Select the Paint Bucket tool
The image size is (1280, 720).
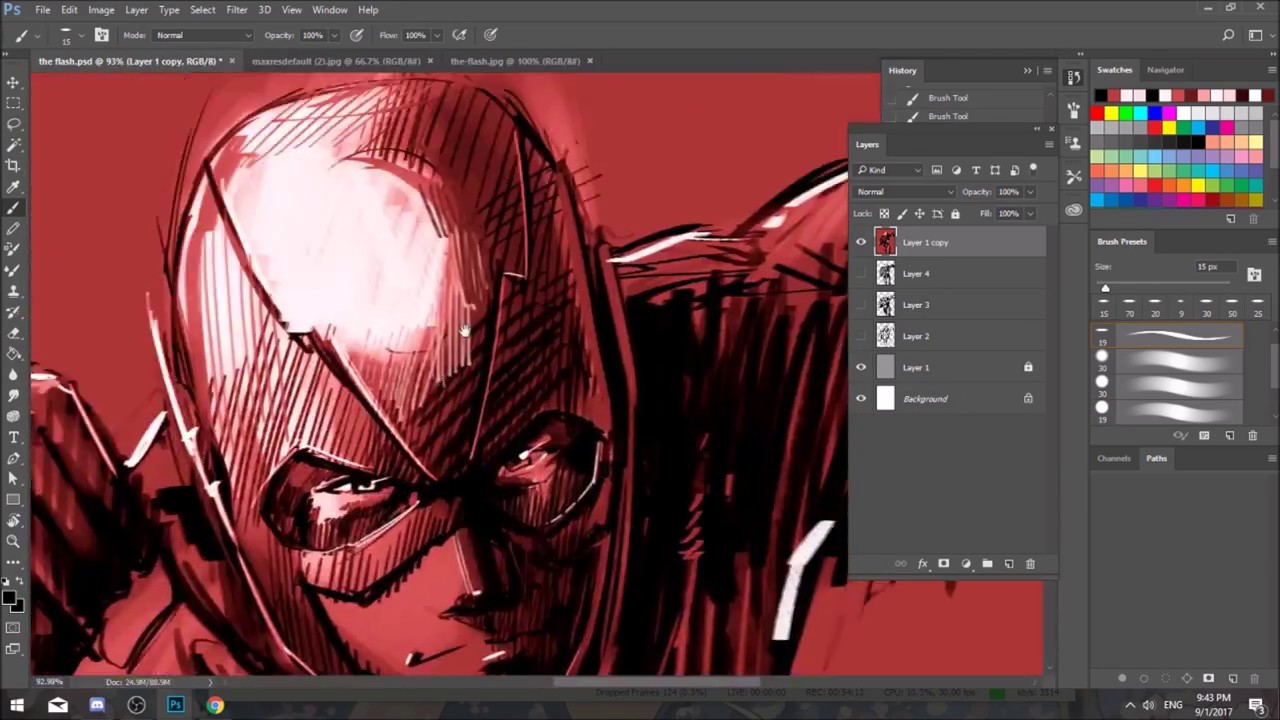[x=14, y=354]
